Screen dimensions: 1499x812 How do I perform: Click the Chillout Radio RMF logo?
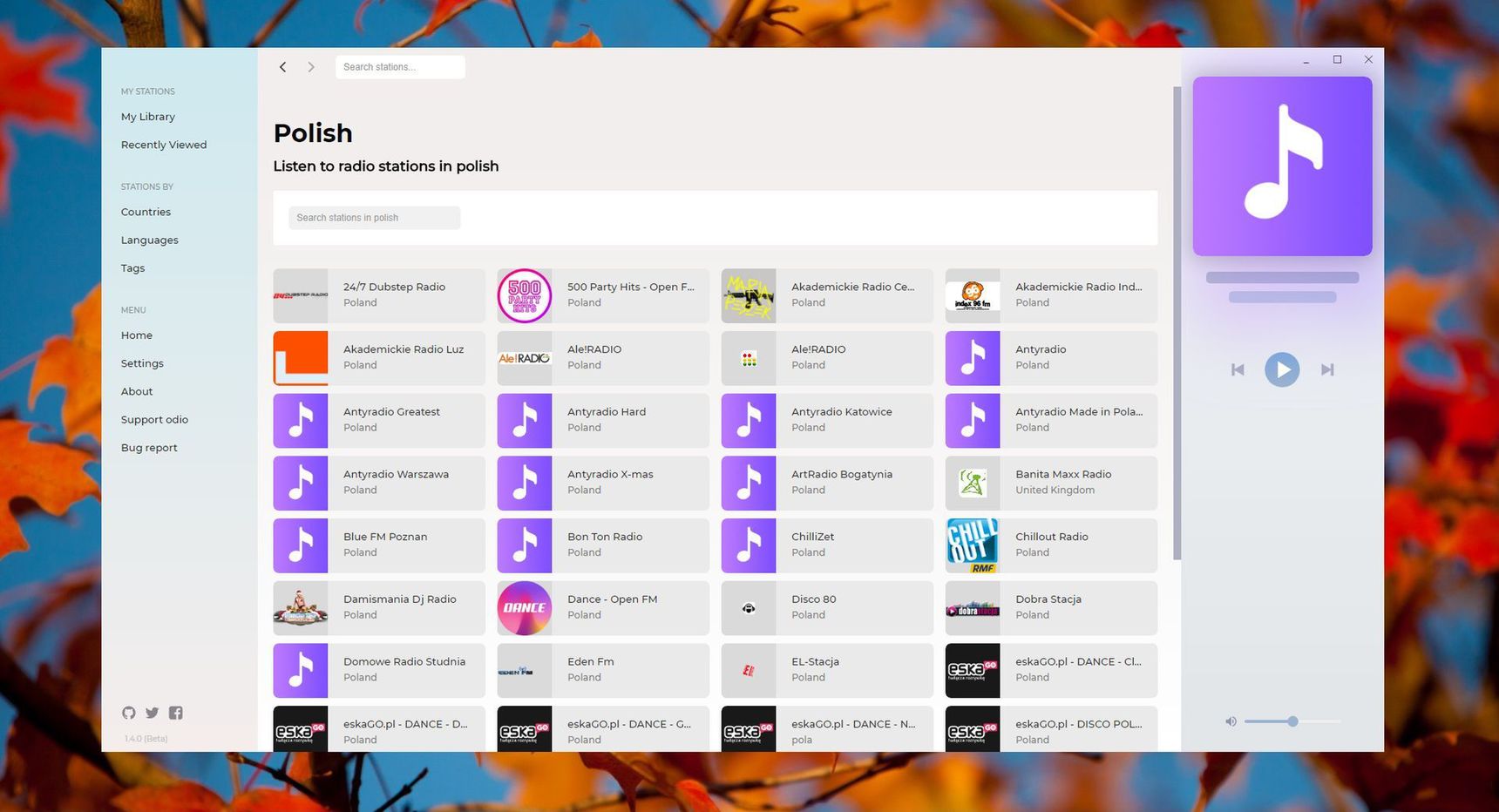(x=973, y=545)
